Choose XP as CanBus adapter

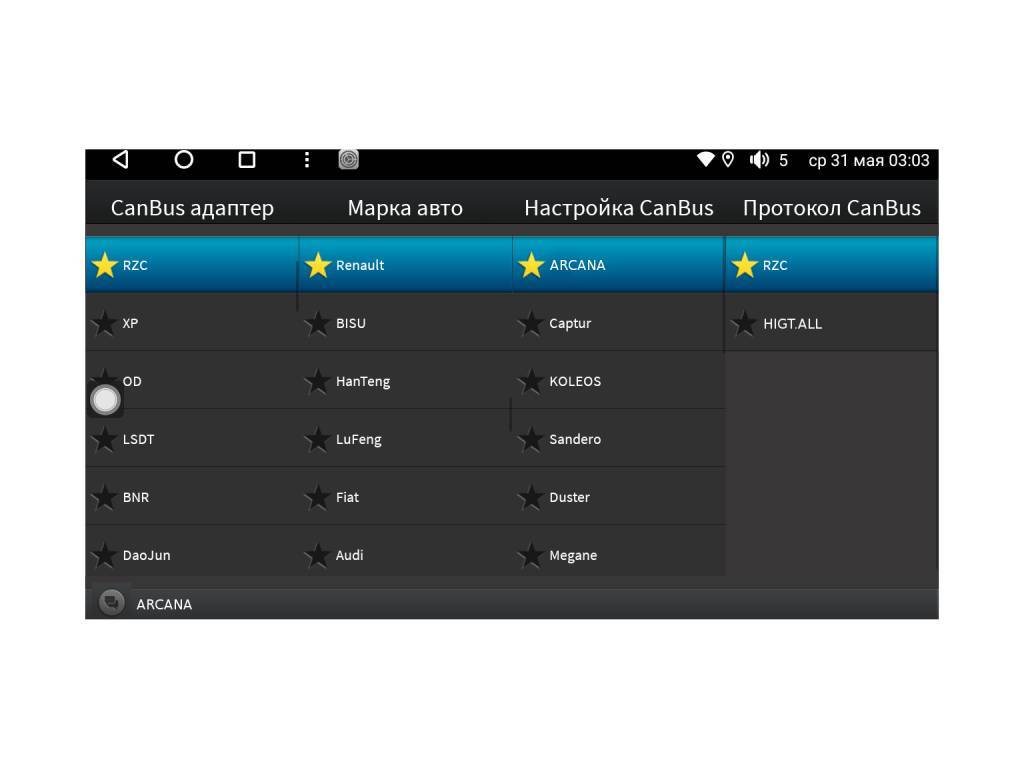coord(192,323)
